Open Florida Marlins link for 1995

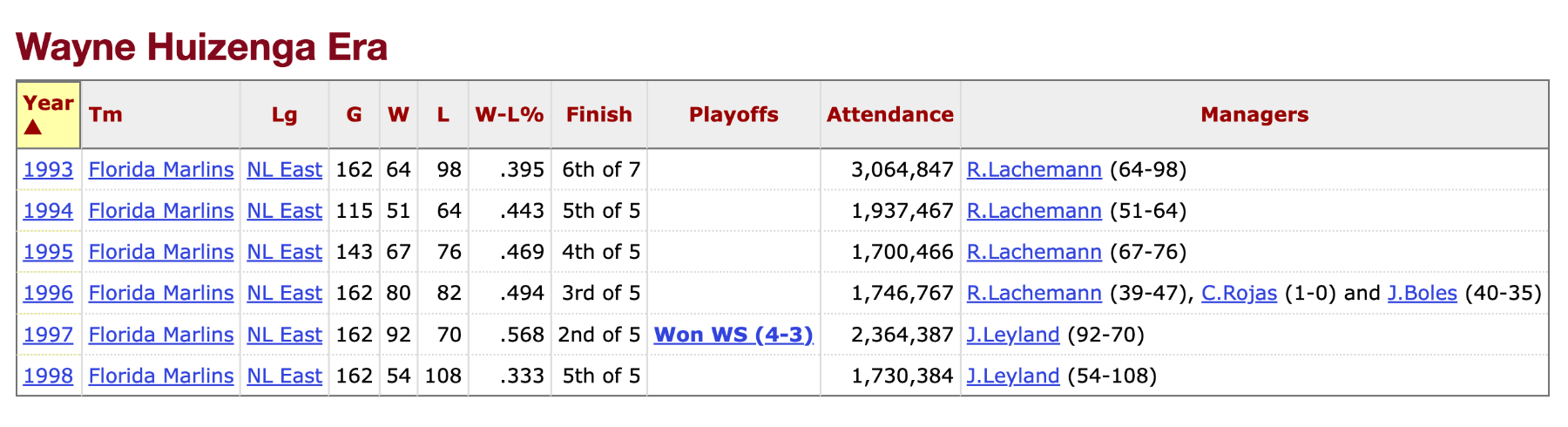point(161,253)
